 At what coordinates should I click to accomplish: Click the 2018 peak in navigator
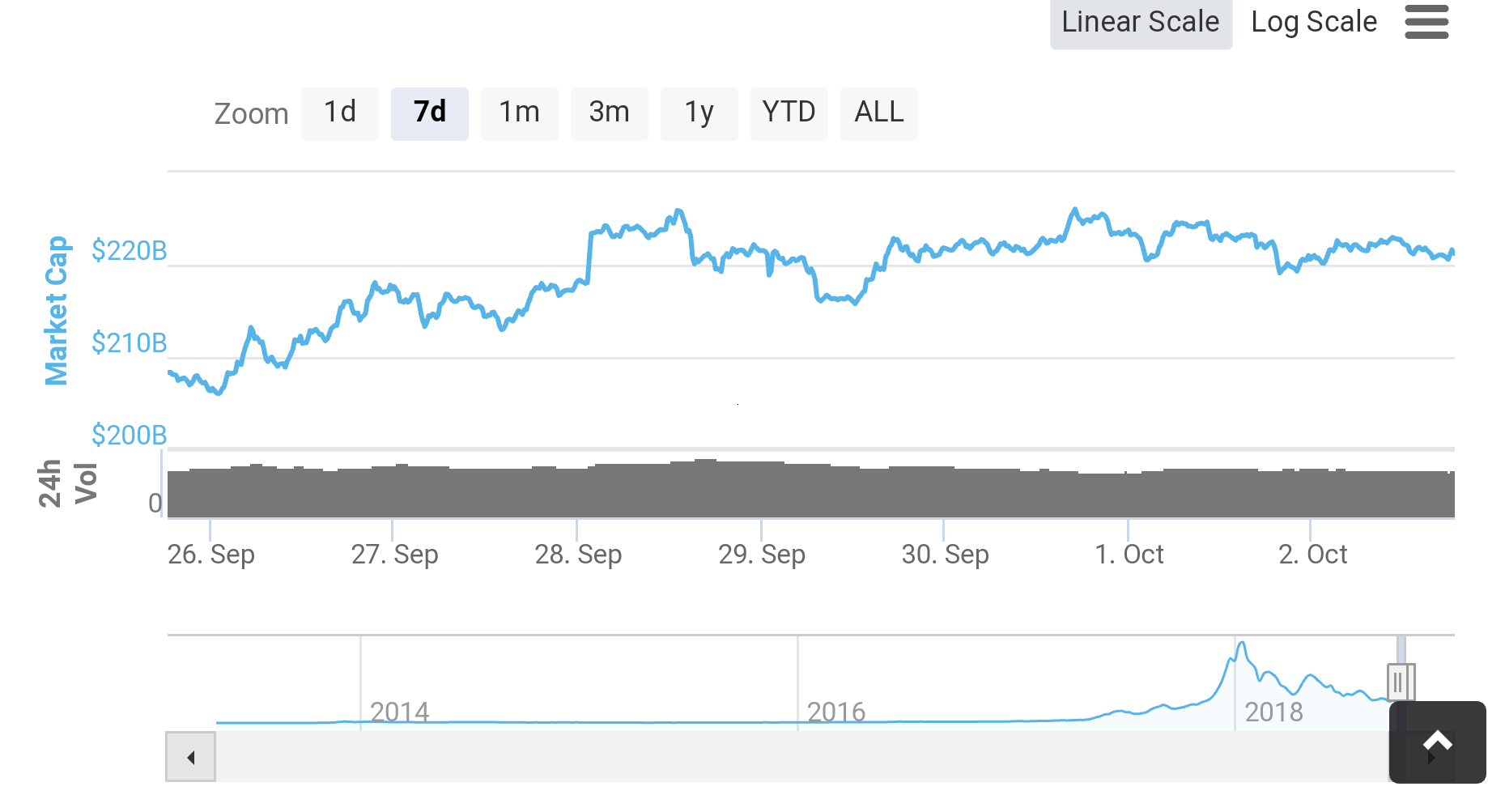[x=1241, y=648]
